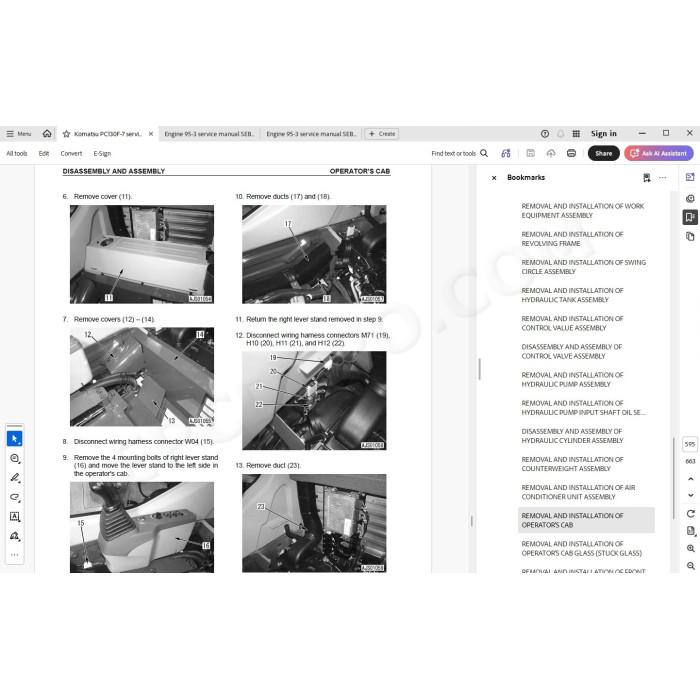Open the All tools menu
Screen dimensions: 700x700
coord(17,153)
